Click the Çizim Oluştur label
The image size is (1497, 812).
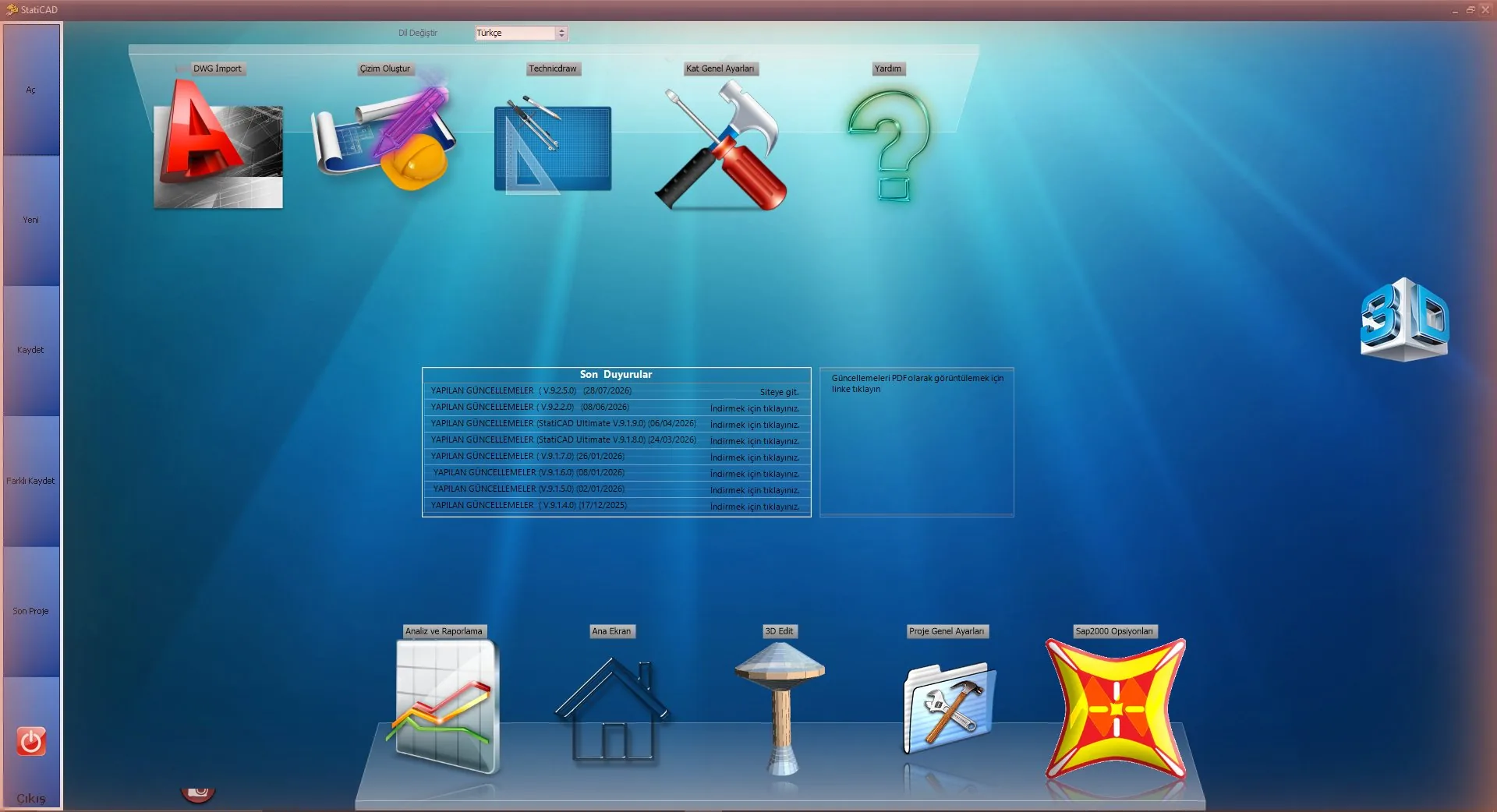pos(385,69)
